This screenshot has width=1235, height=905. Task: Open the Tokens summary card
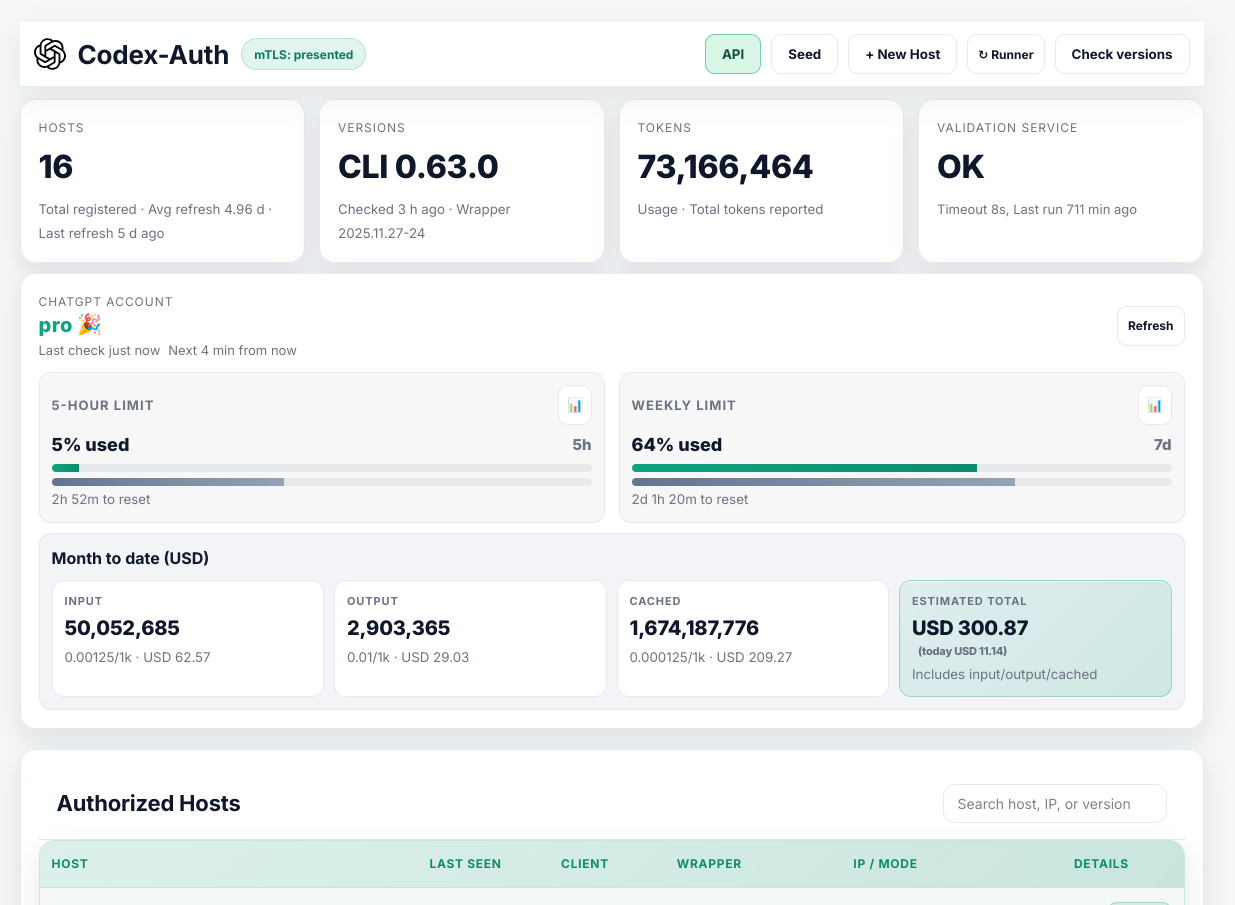pos(760,180)
